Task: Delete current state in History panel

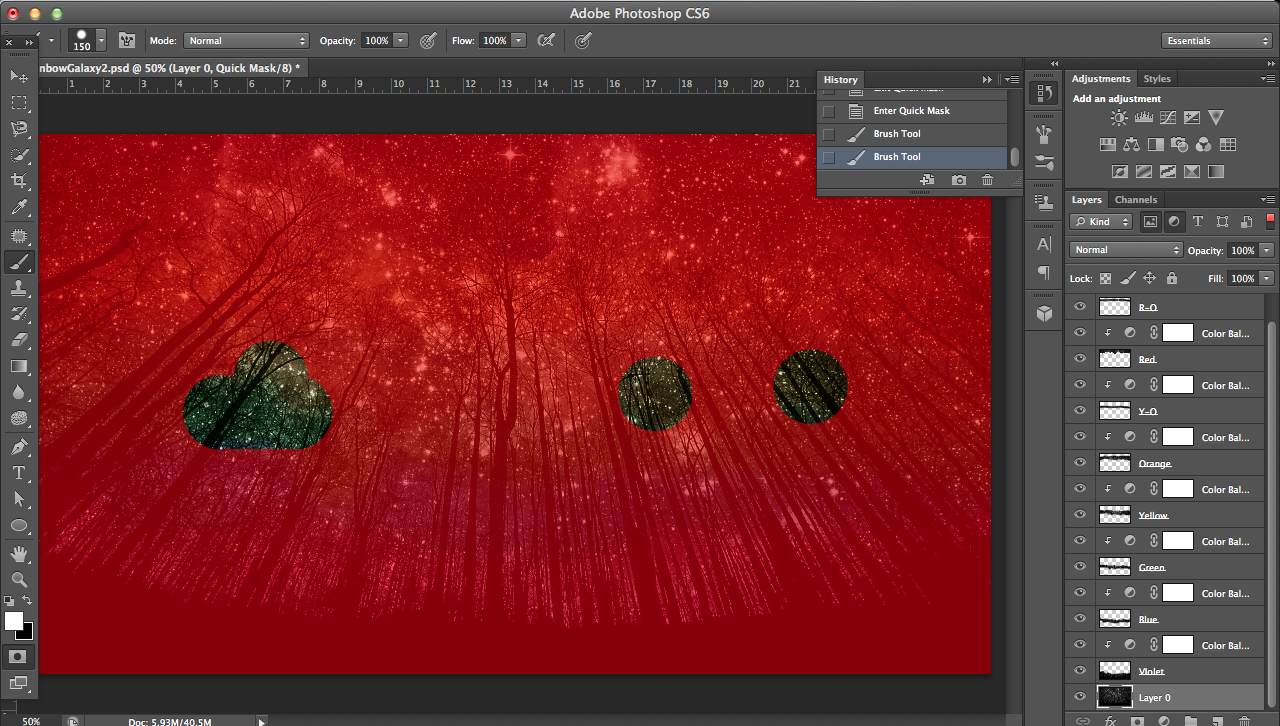Action: 987,180
